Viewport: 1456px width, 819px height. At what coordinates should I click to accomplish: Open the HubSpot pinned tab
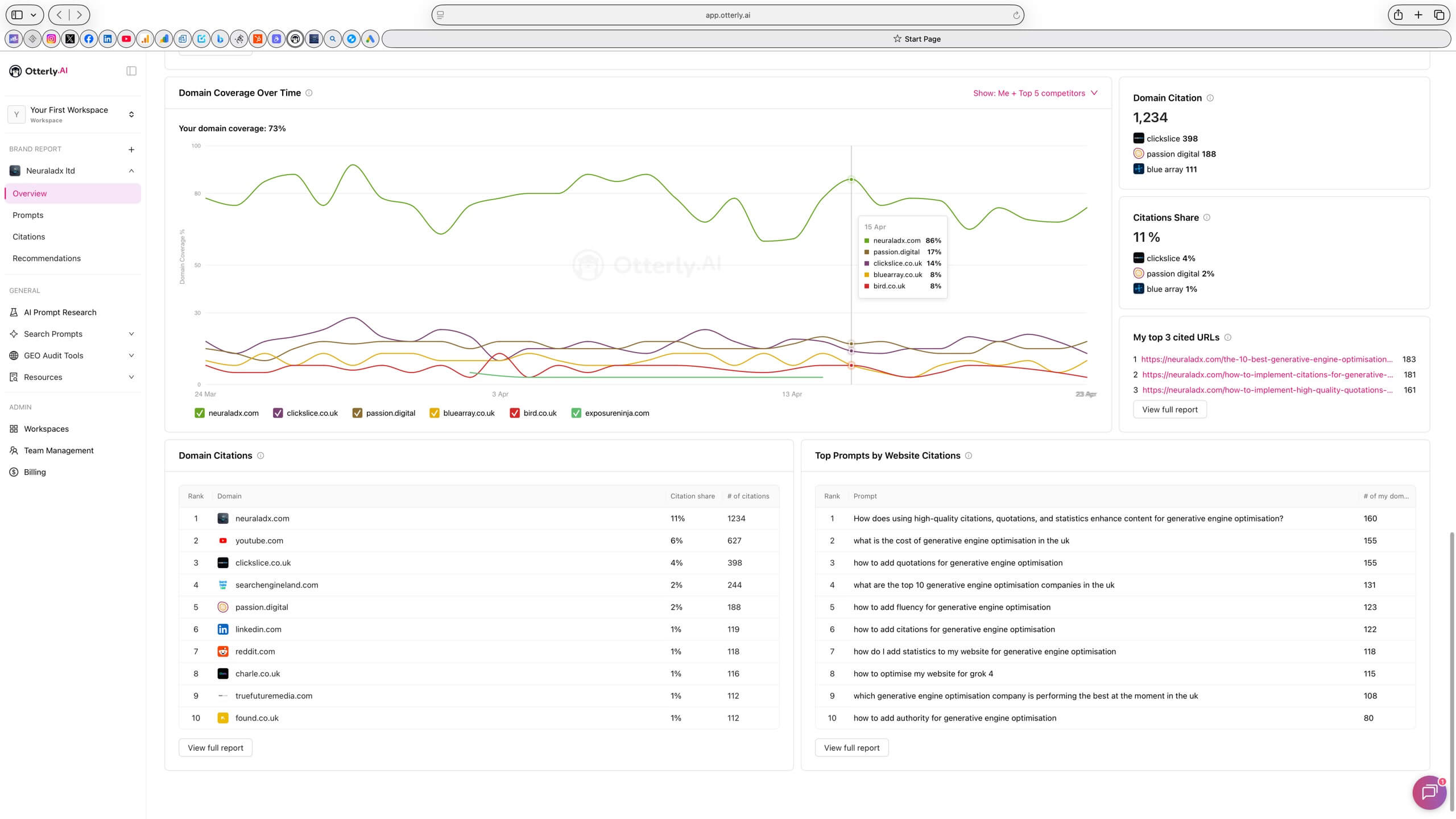(x=258, y=39)
